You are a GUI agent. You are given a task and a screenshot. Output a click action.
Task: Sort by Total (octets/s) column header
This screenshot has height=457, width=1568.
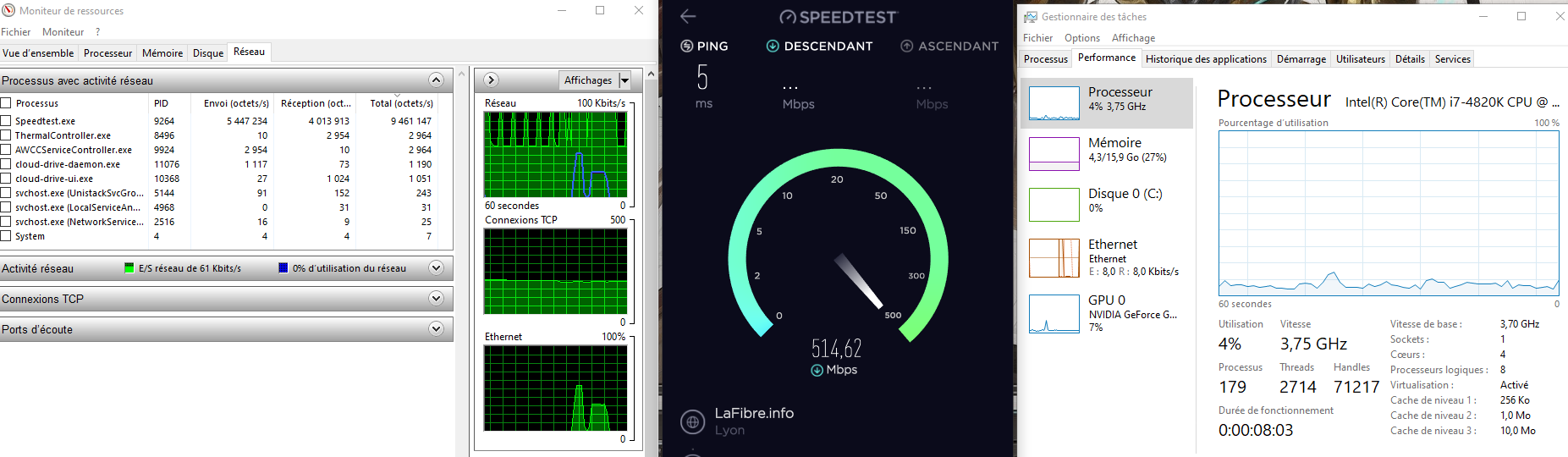[396, 103]
